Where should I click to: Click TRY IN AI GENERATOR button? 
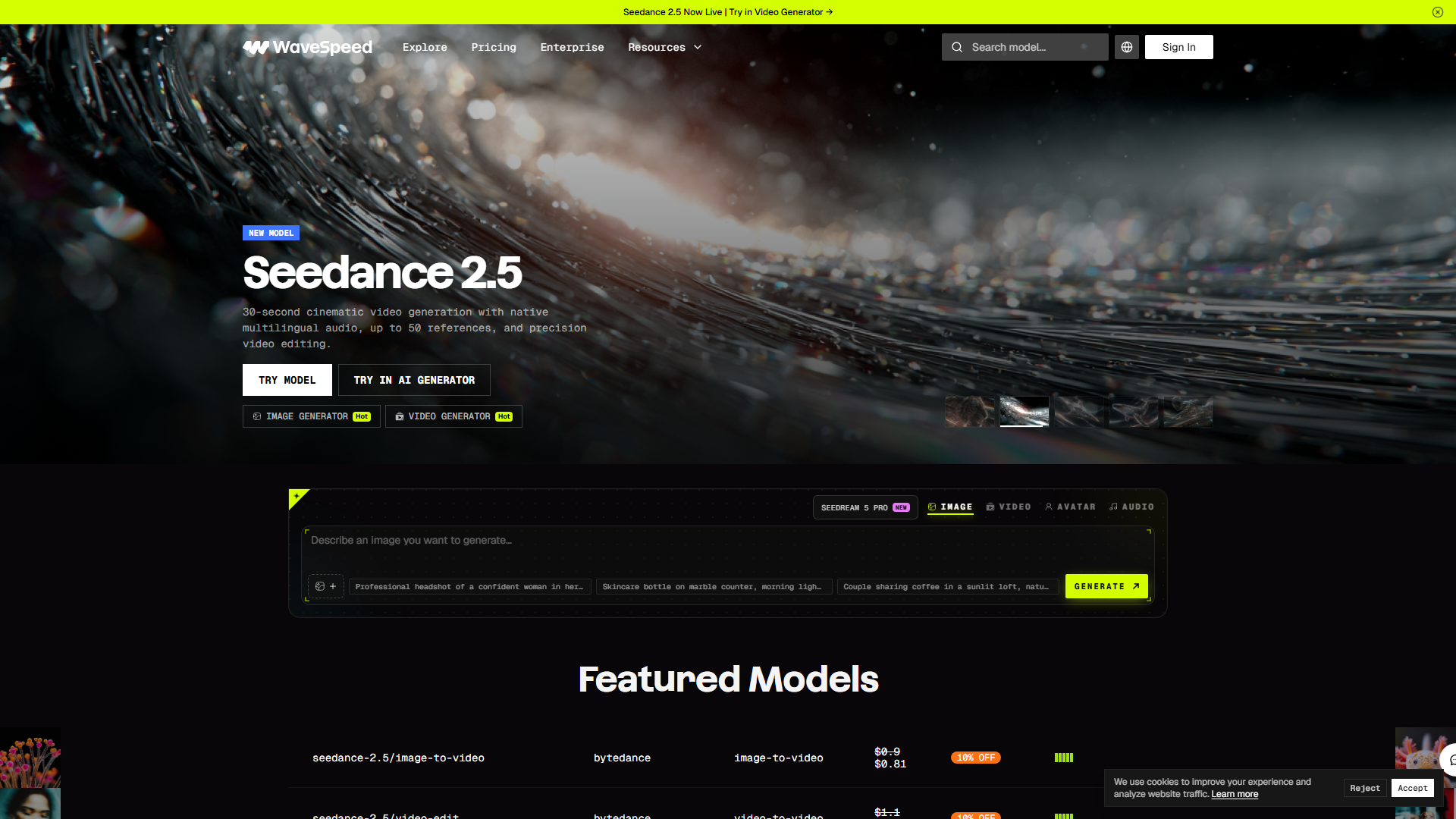pos(414,380)
